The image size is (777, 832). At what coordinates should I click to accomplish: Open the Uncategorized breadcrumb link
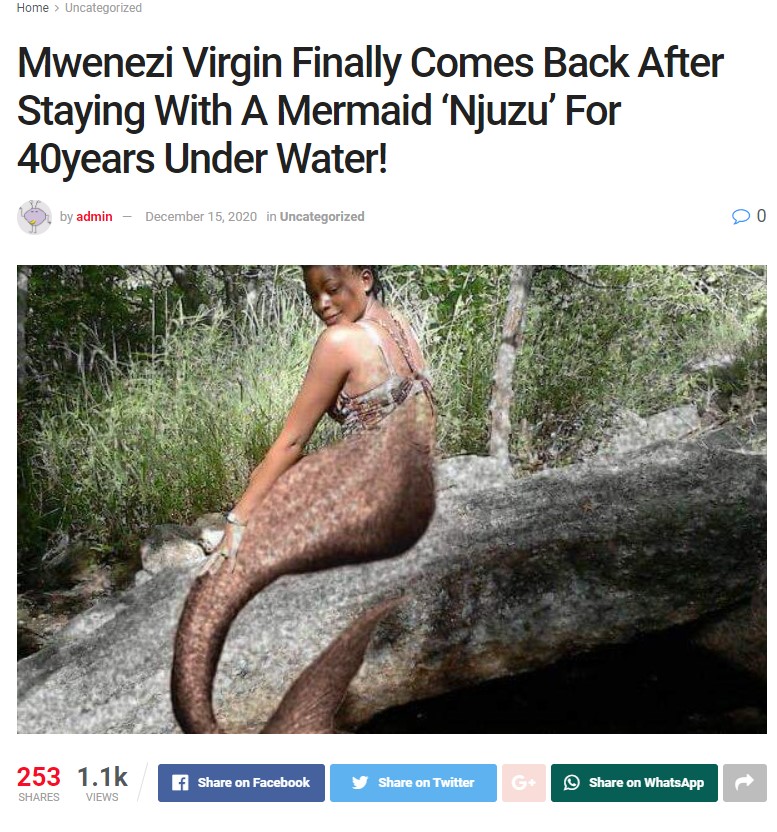[x=103, y=8]
